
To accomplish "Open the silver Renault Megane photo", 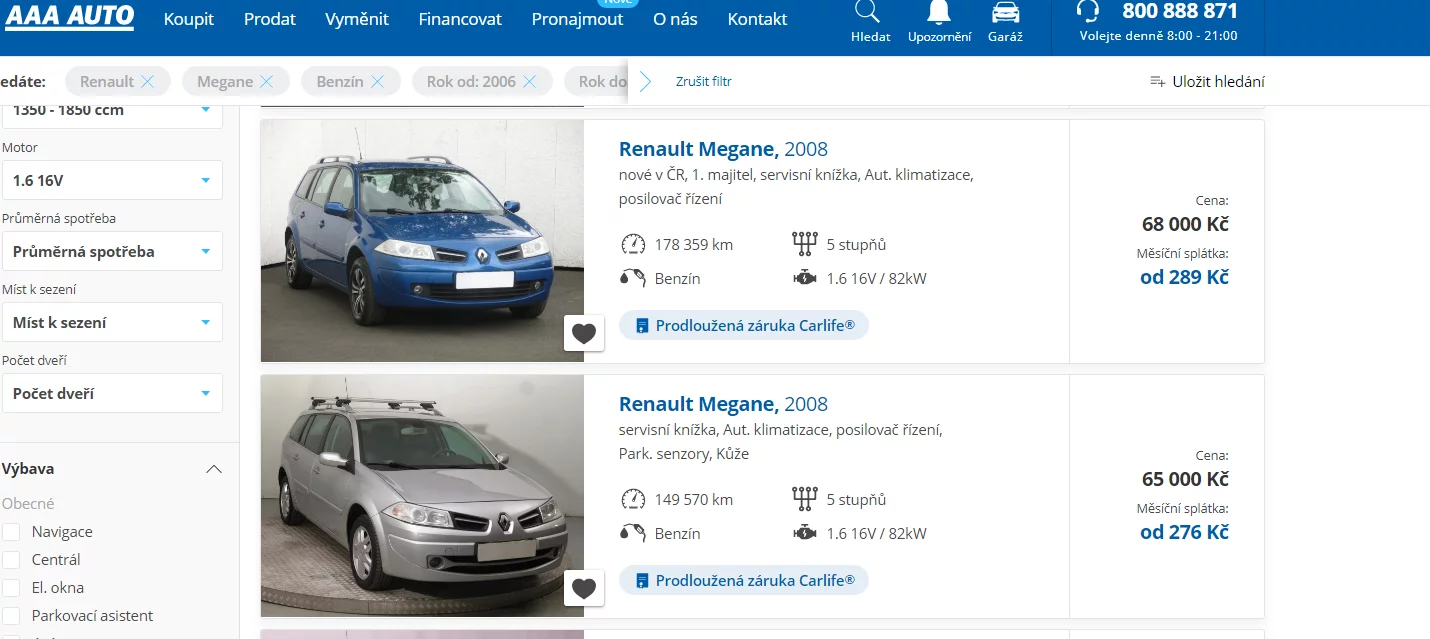I will (x=422, y=496).
